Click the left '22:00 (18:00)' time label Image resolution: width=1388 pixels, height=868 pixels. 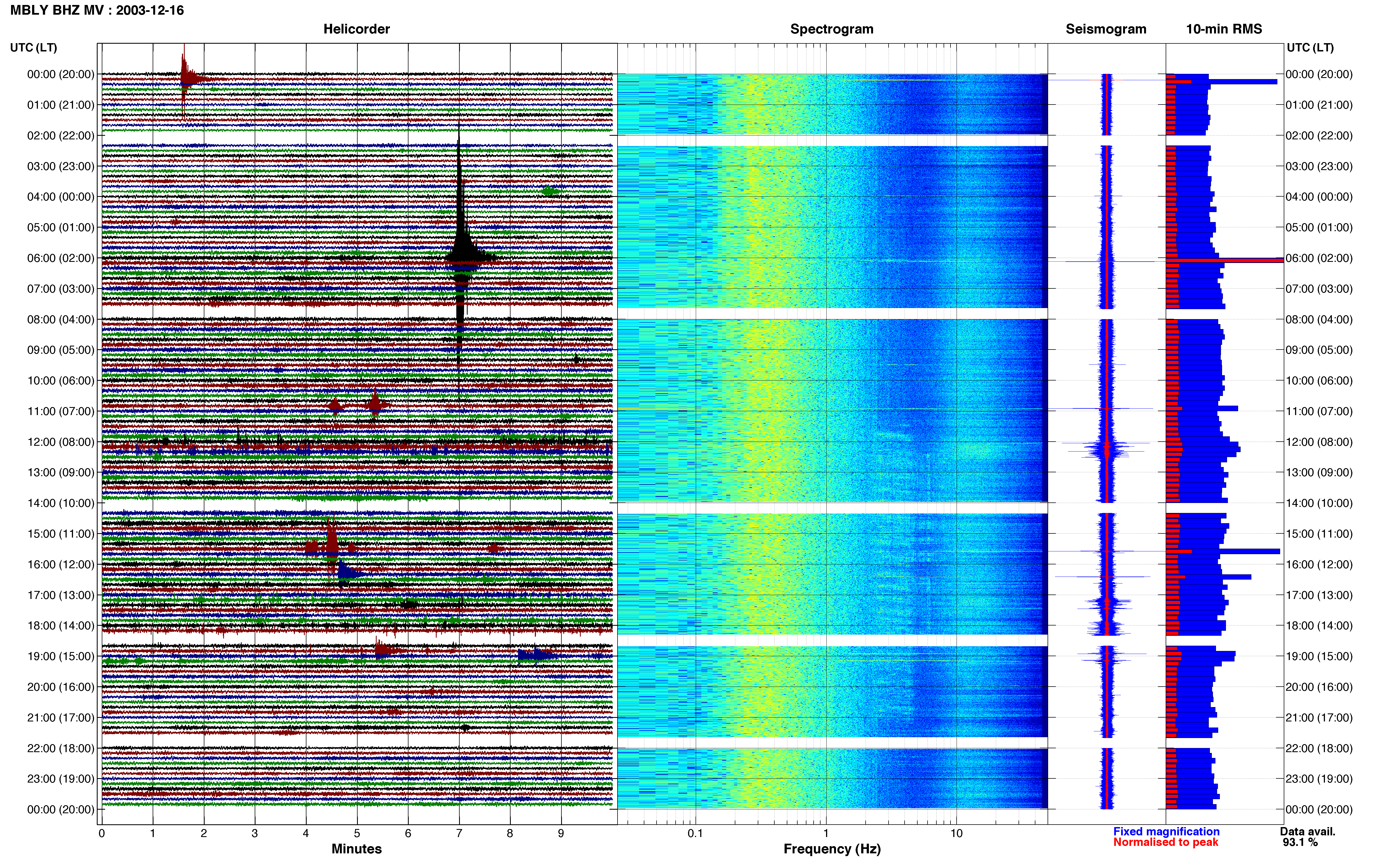tap(60, 748)
